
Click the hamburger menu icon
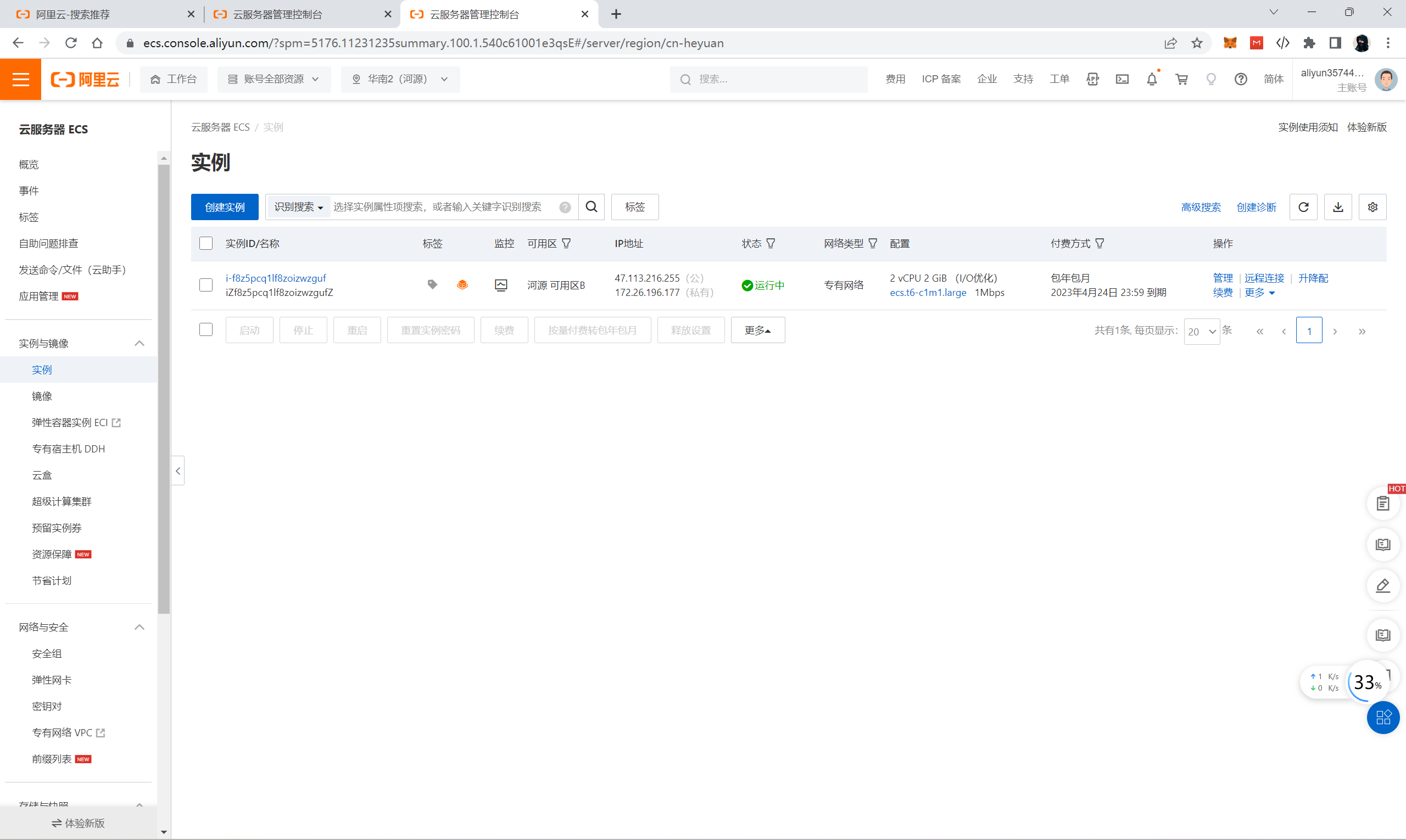(x=20, y=79)
